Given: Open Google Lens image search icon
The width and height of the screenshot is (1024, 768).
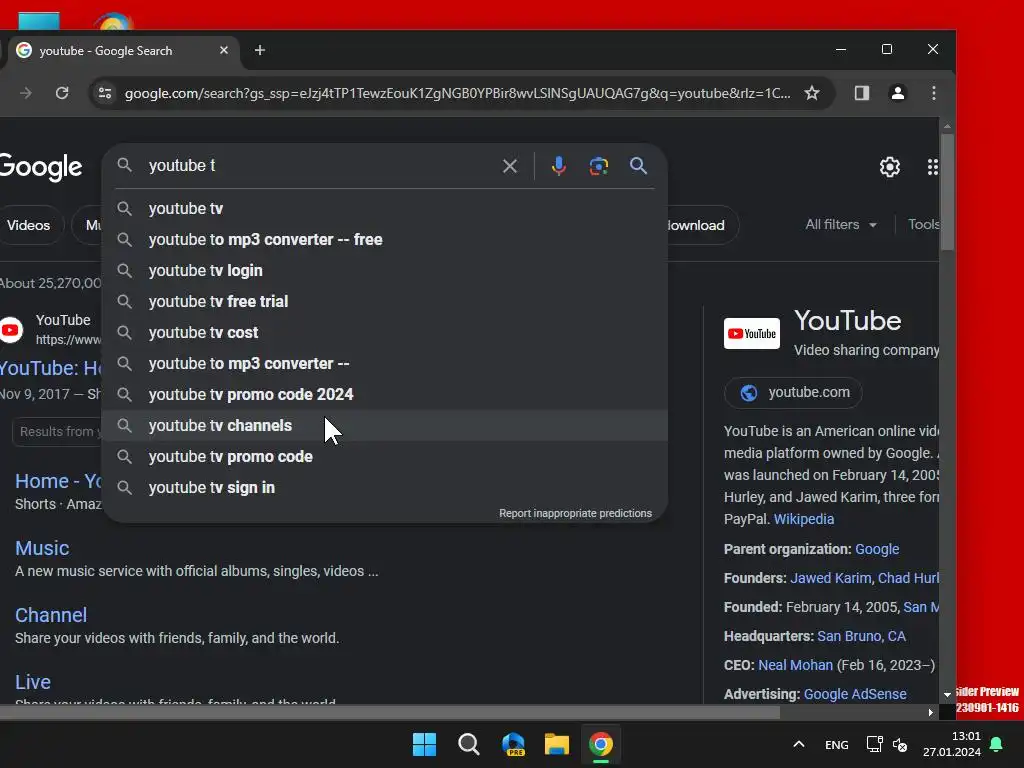Looking at the screenshot, I should [x=598, y=166].
